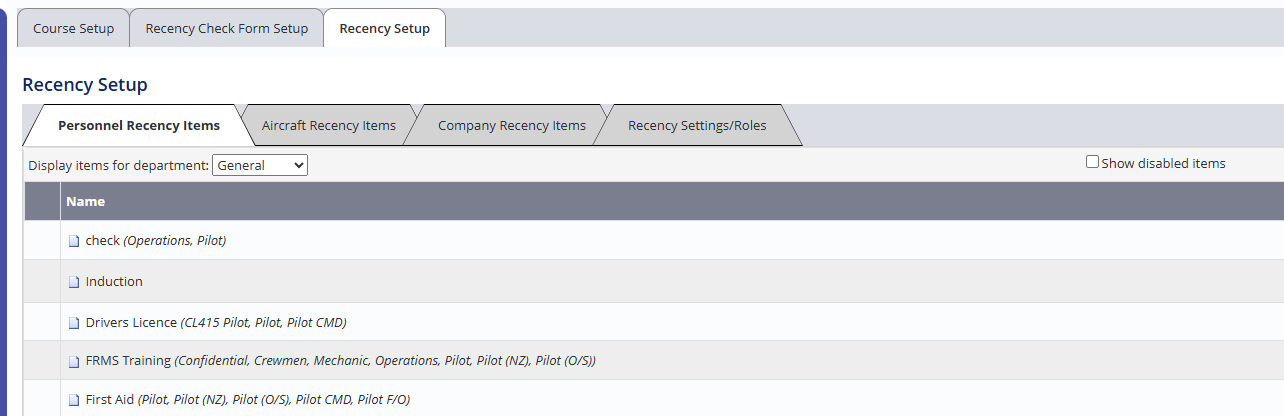1284x416 pixels.
Task: Open the Company Recency Items tab
Action: coord(512,126)
